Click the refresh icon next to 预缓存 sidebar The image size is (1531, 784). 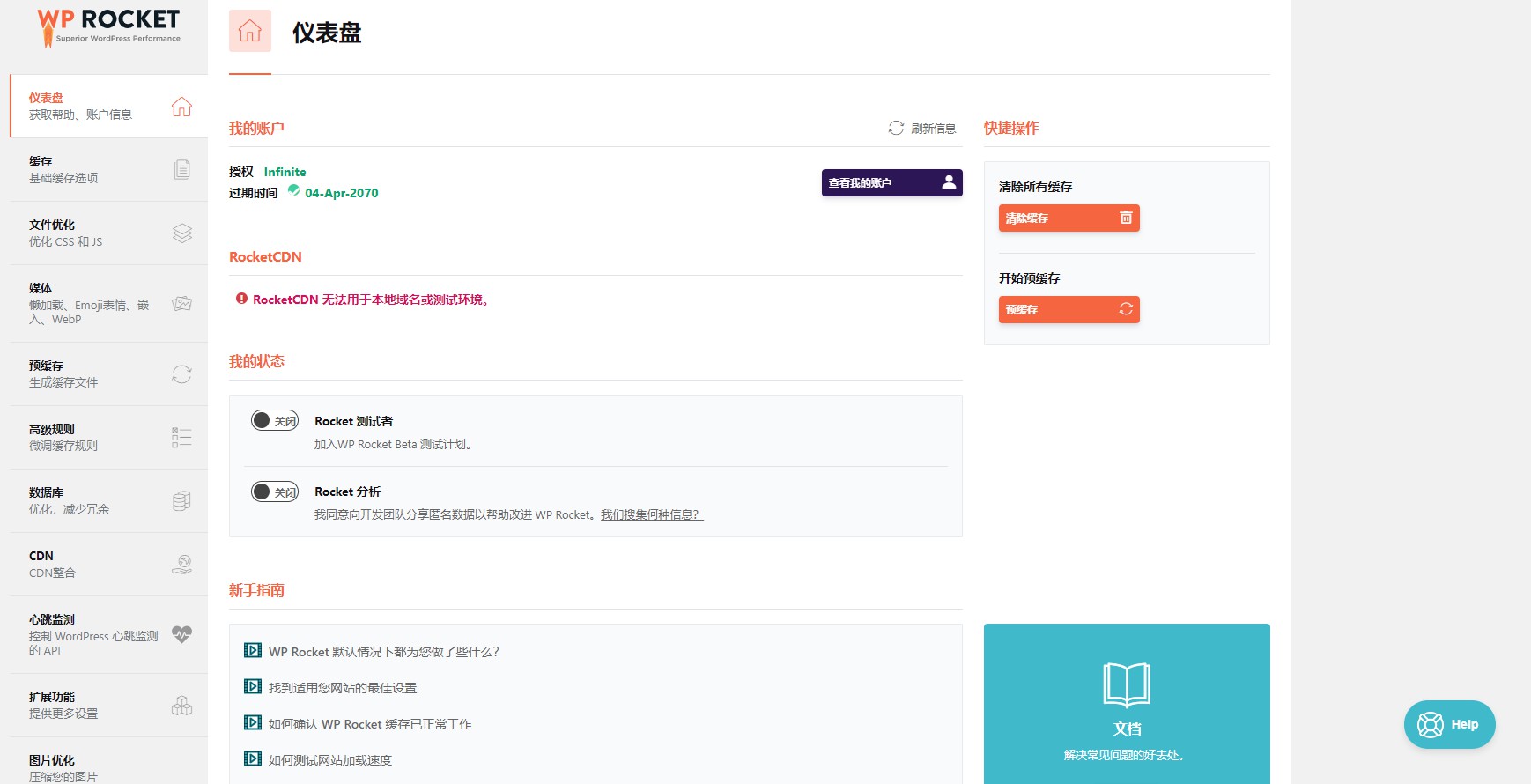(181, 374)
